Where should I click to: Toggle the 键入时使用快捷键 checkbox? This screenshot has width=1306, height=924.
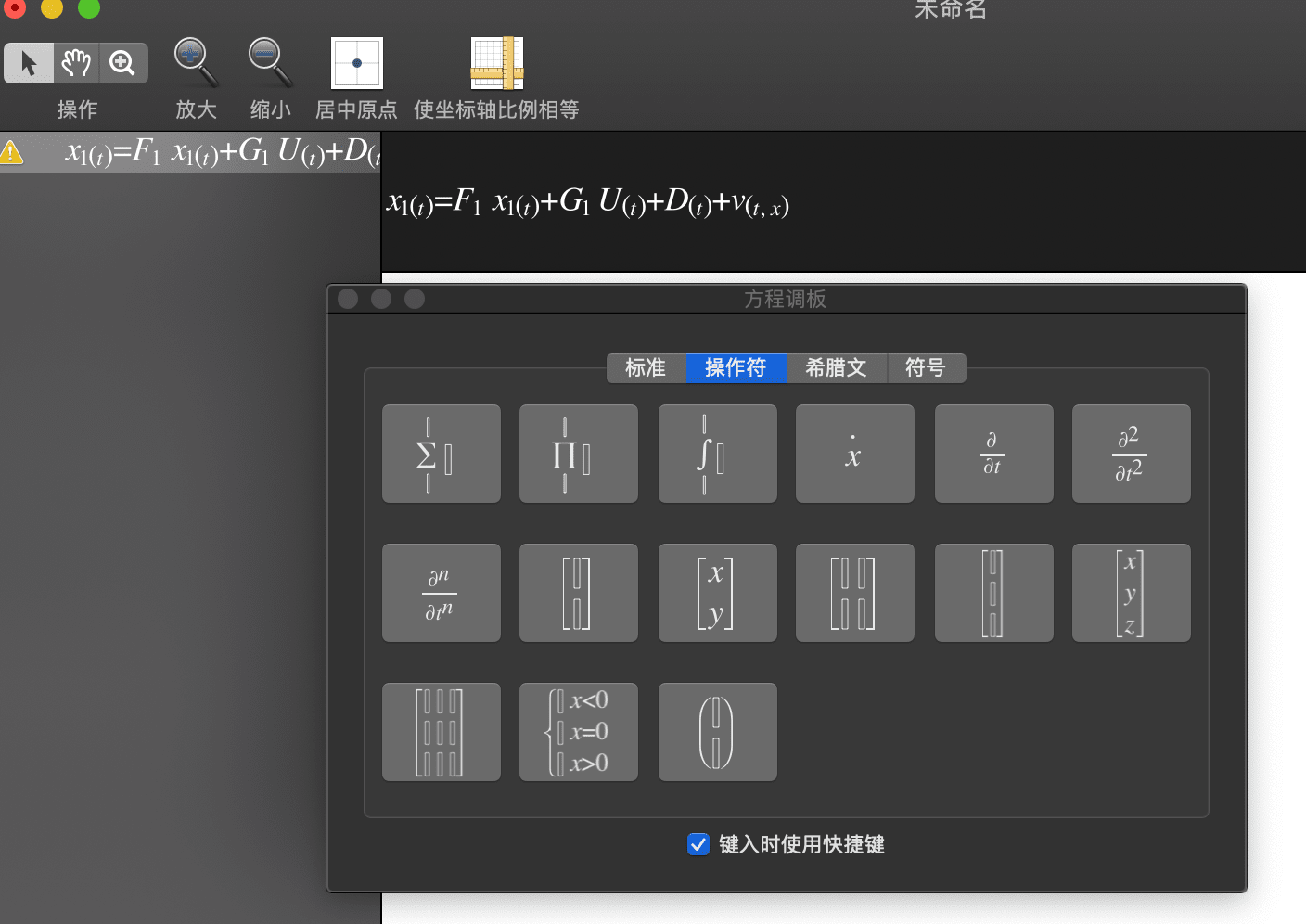tap(698, 844)
